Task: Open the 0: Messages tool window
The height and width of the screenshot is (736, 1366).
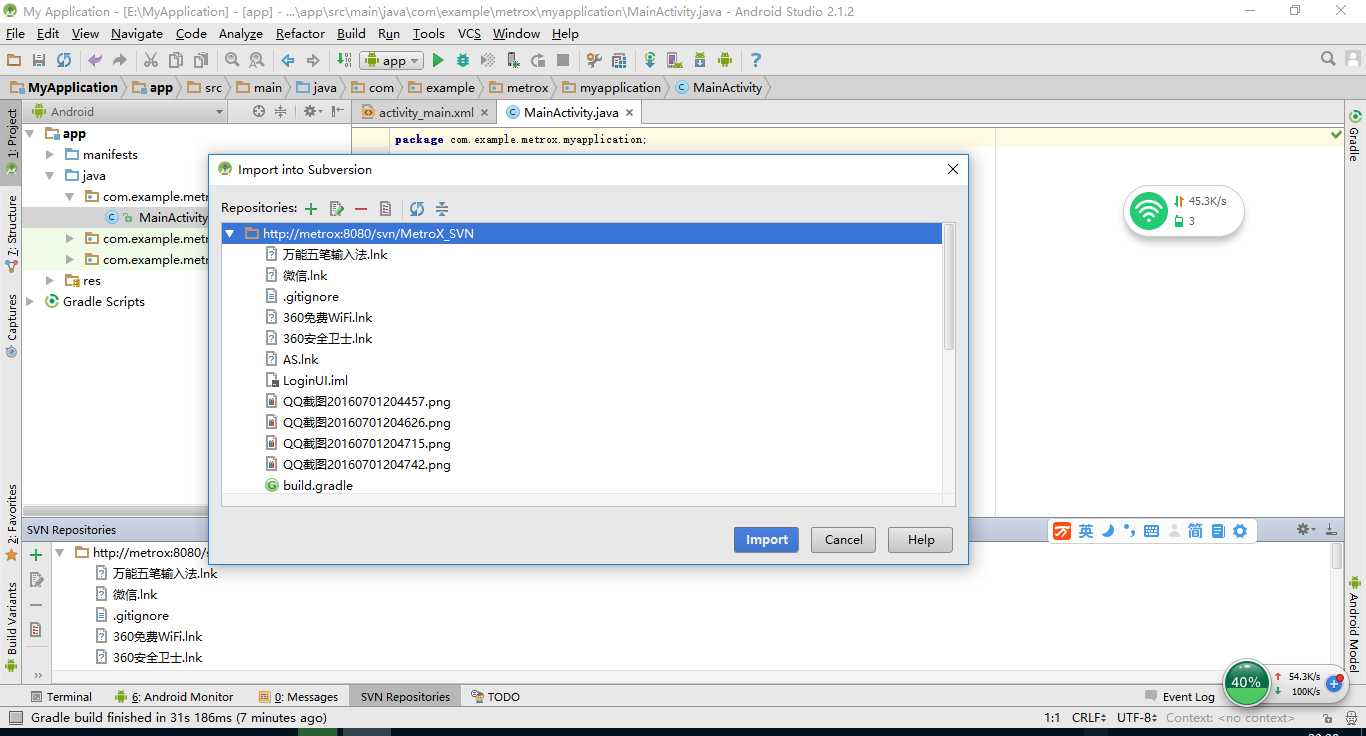Action: [x=299, y=696]
